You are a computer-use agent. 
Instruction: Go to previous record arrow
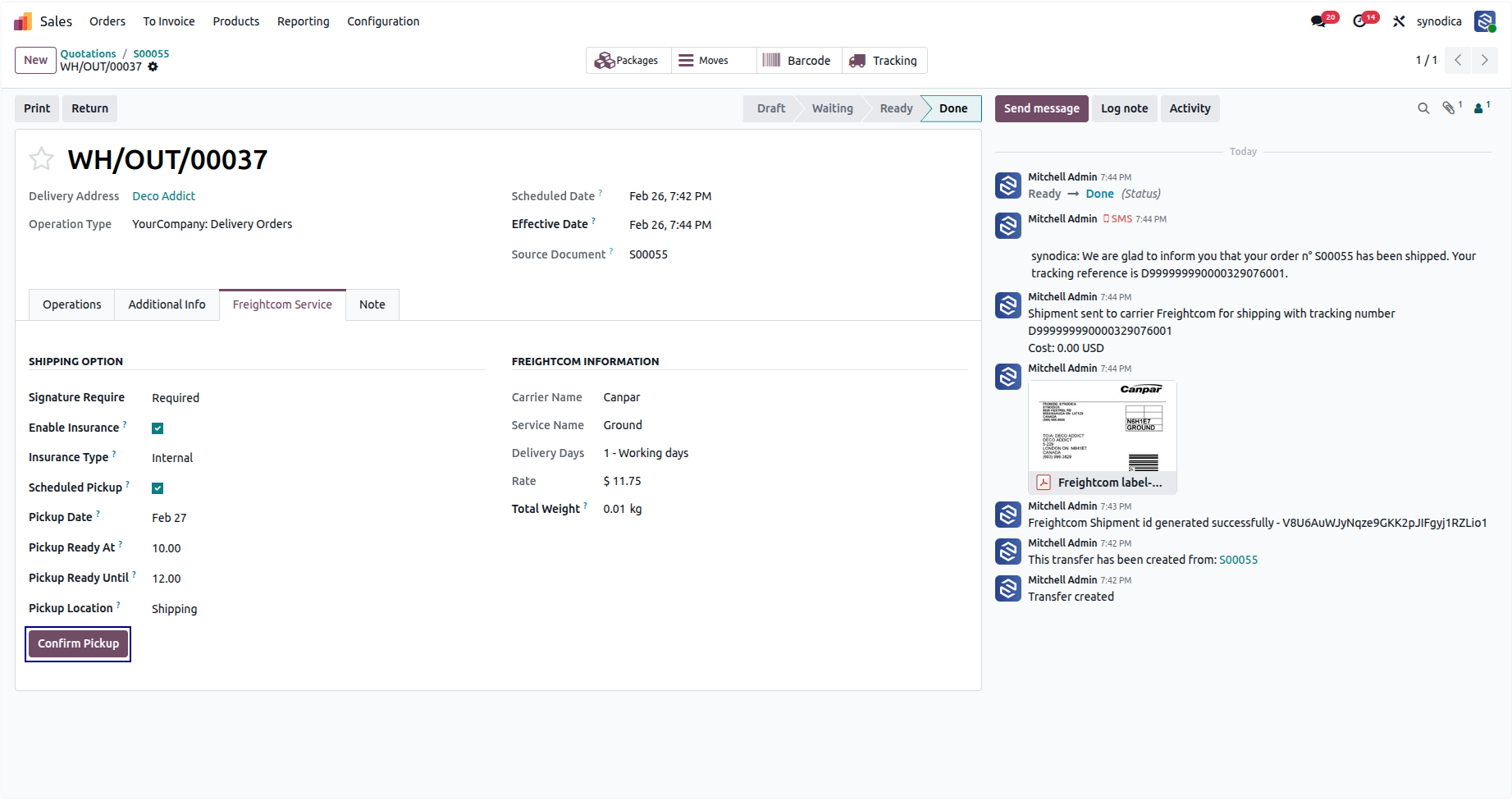(1458, 60)
